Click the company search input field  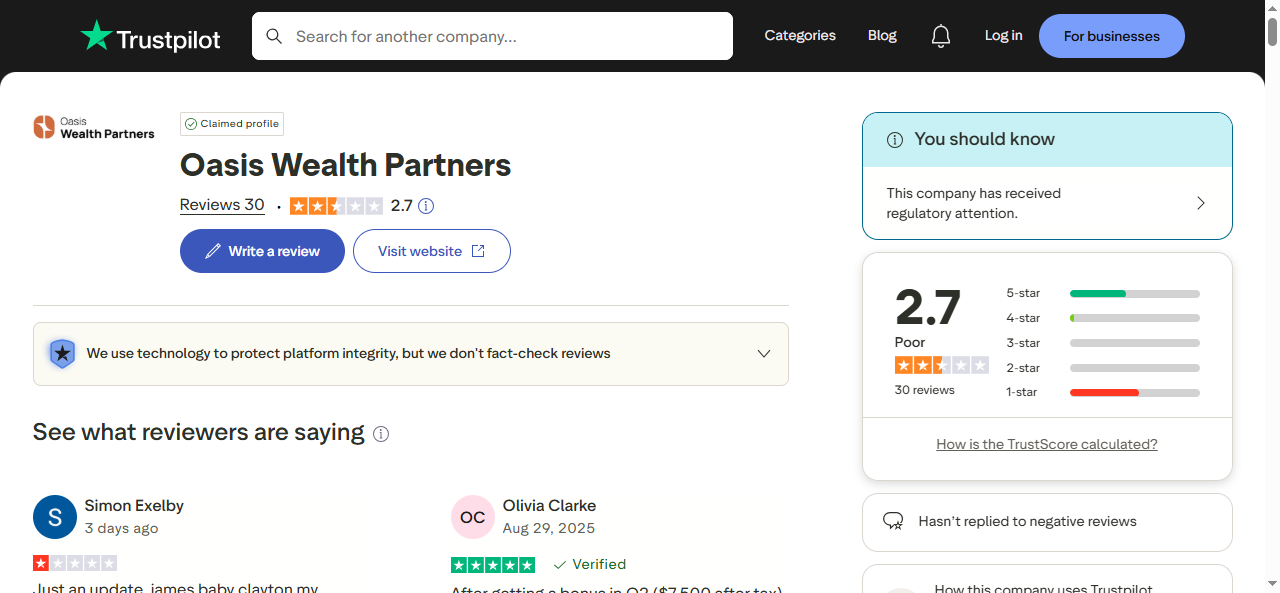point(490,36)
